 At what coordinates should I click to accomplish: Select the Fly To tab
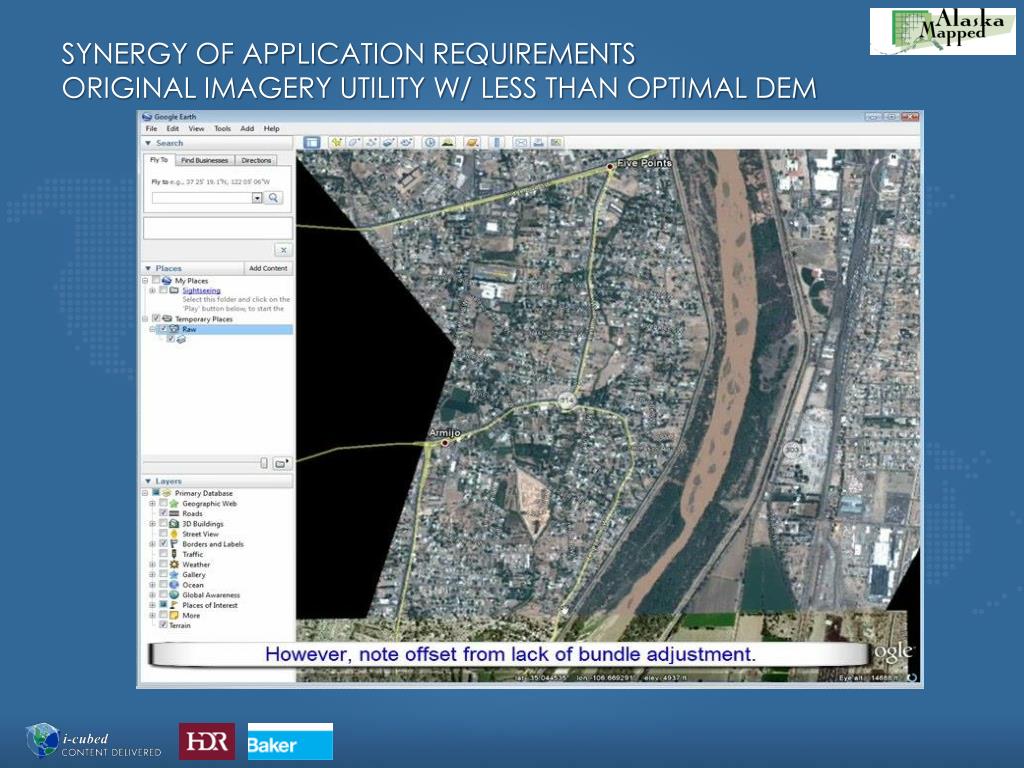pos(159,160)
